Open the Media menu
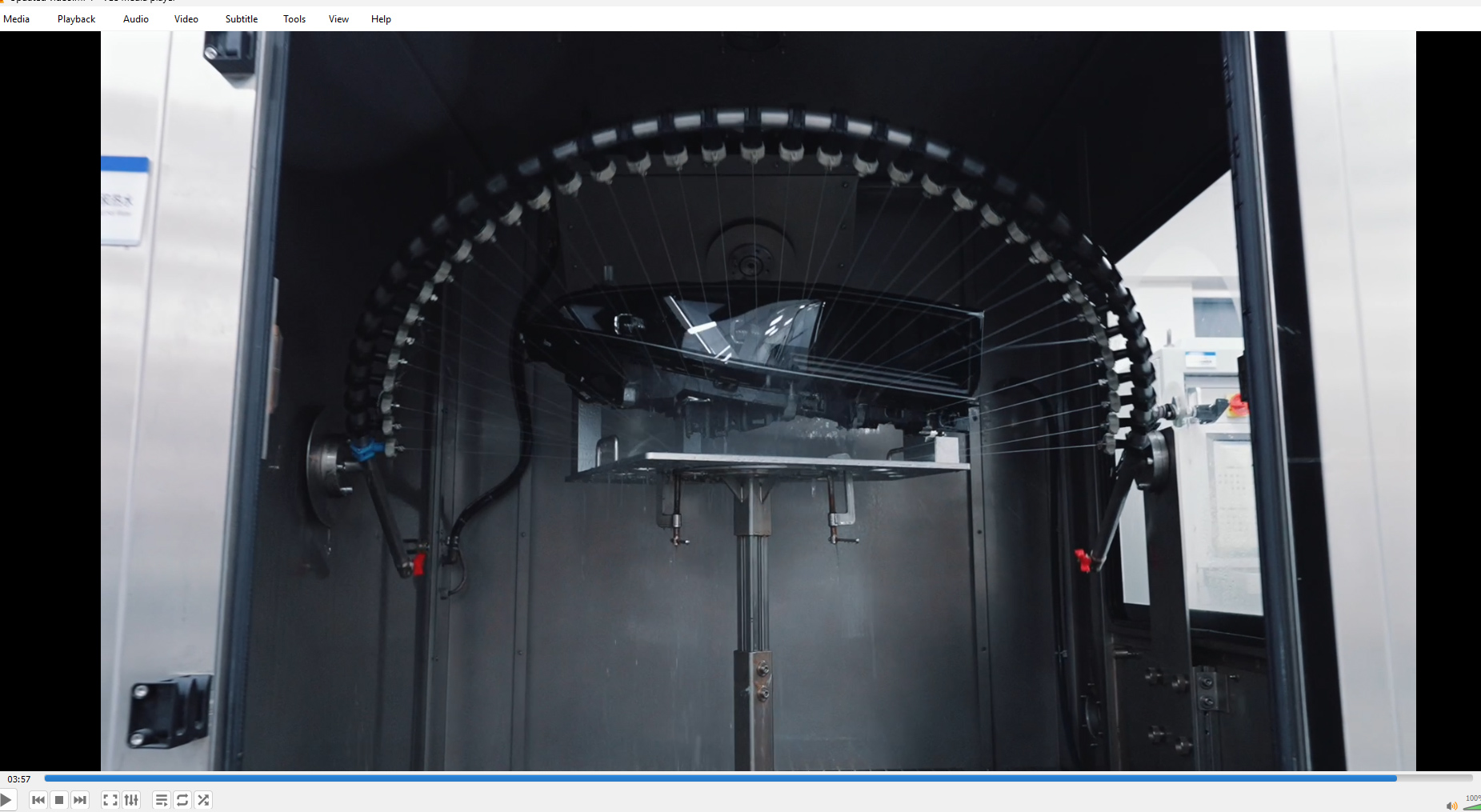Screen dimensions: 1481x812 16,19
